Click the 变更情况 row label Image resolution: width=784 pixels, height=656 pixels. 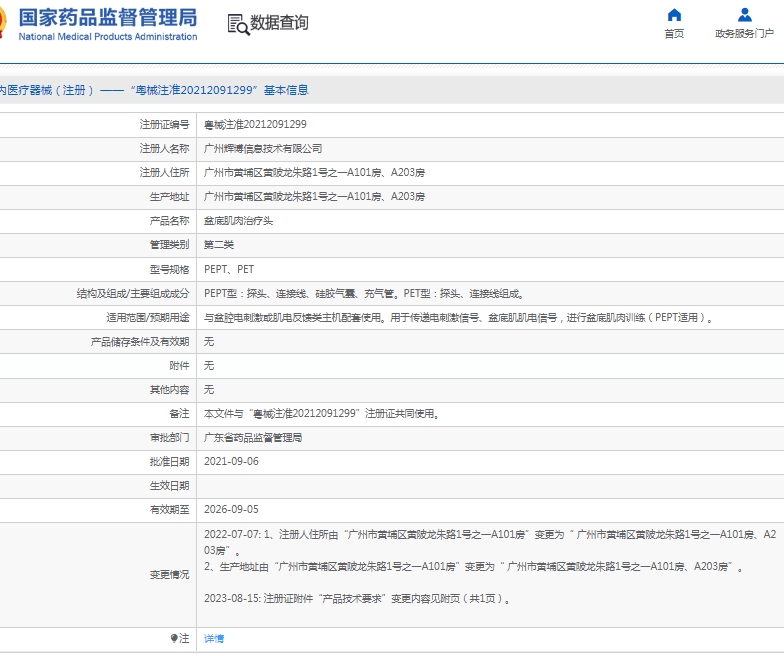pyautogui.click(x=170, y=574)
